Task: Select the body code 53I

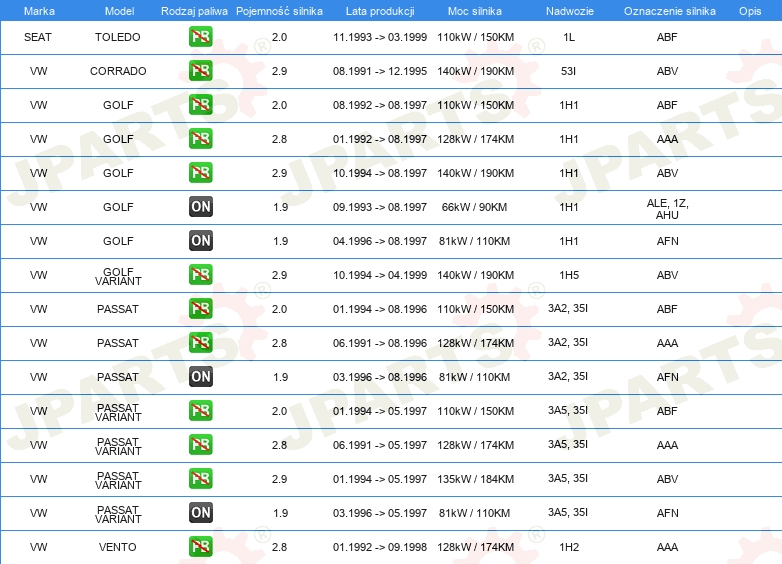Action: [x=569, y=71]
